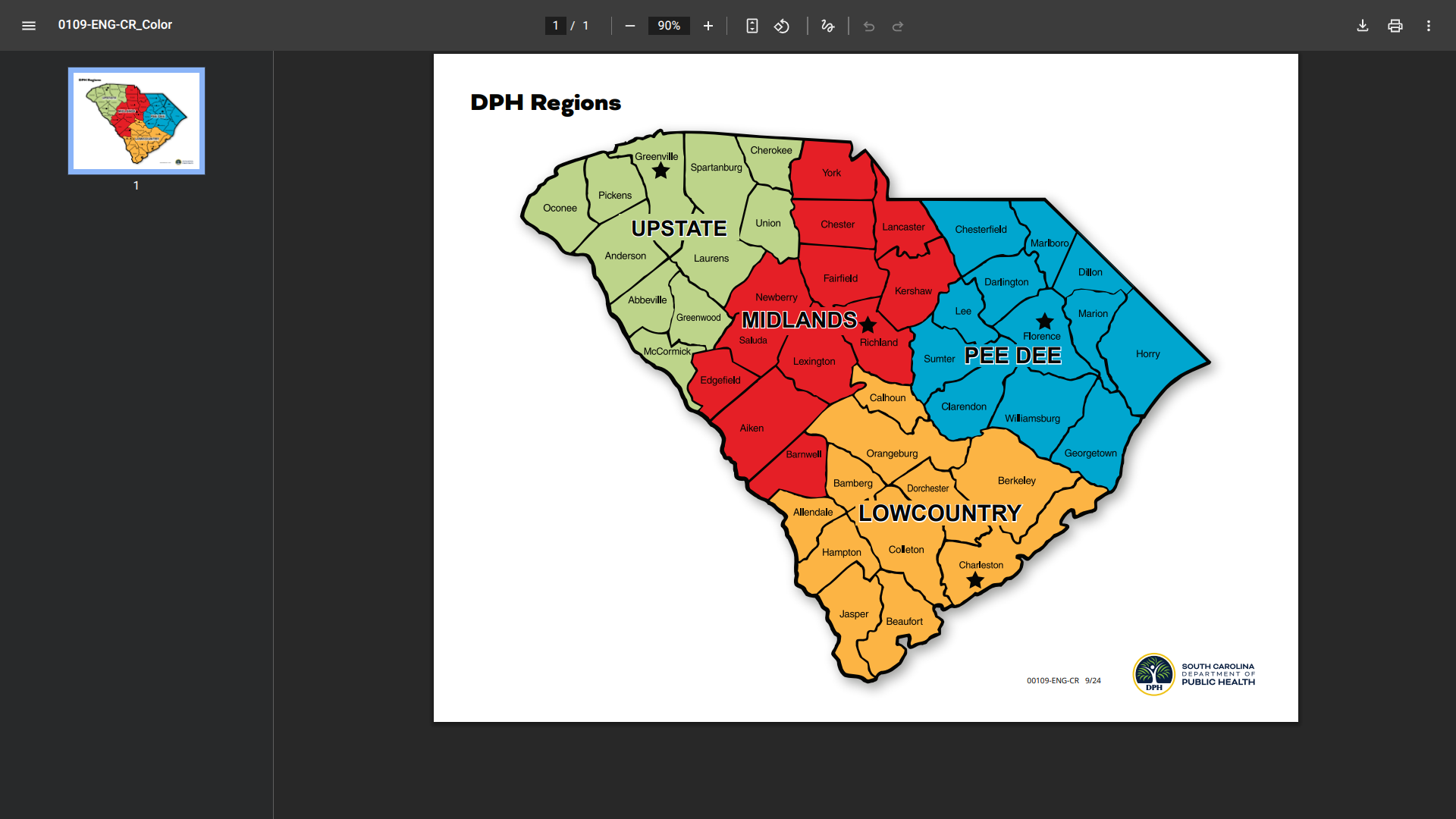
Task: Click the LOWCOUNTRY region label
Action: (940, 513)
